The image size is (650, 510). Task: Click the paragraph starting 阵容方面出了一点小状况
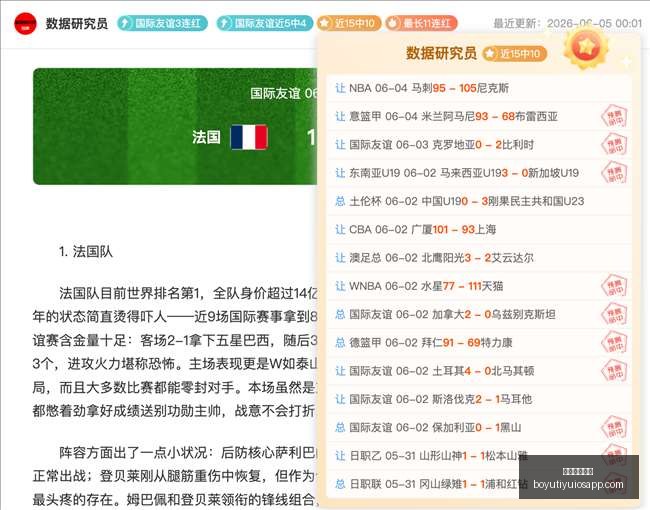click(175, 476)
